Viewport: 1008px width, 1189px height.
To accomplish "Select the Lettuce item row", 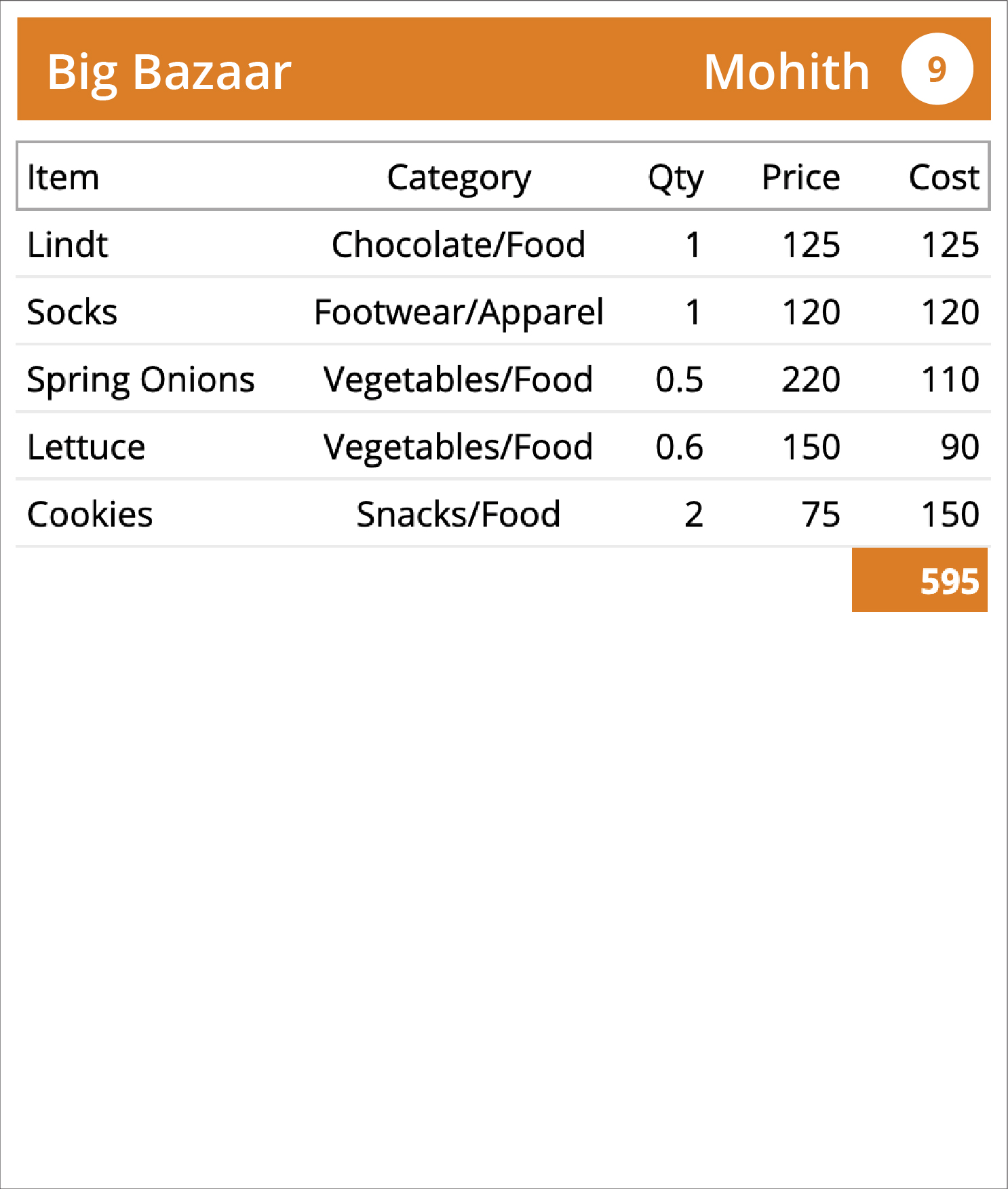I will click(503, 447).
